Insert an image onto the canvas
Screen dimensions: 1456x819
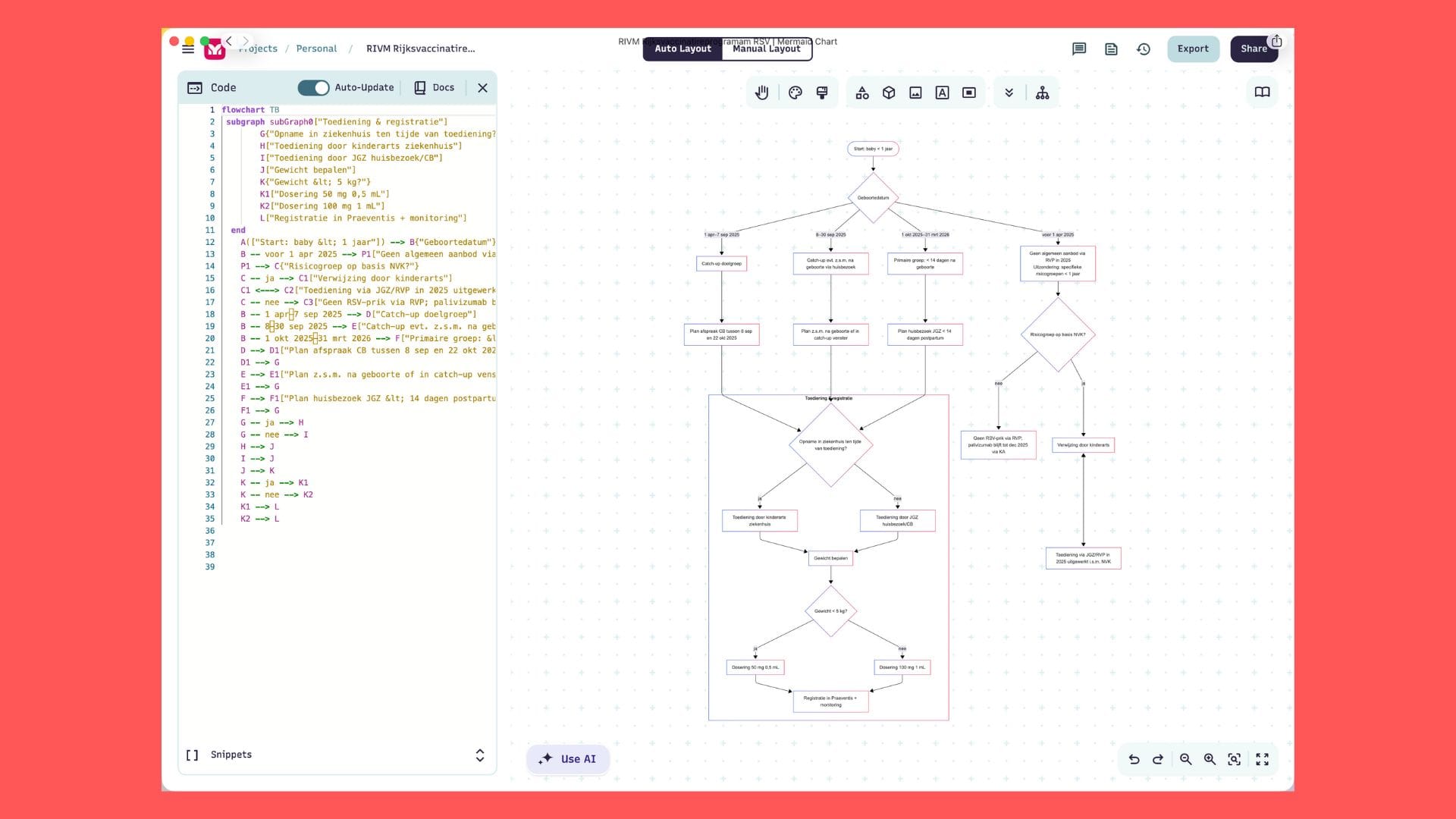point(916,93)
